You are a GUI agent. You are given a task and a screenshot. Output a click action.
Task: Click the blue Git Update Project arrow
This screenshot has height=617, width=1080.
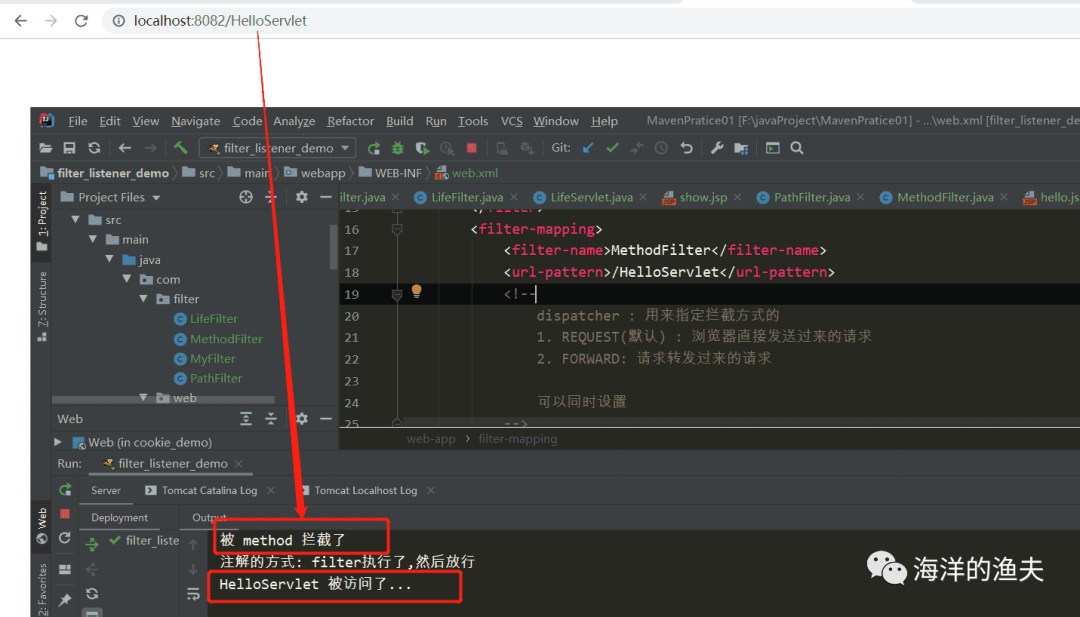point(588,148)
